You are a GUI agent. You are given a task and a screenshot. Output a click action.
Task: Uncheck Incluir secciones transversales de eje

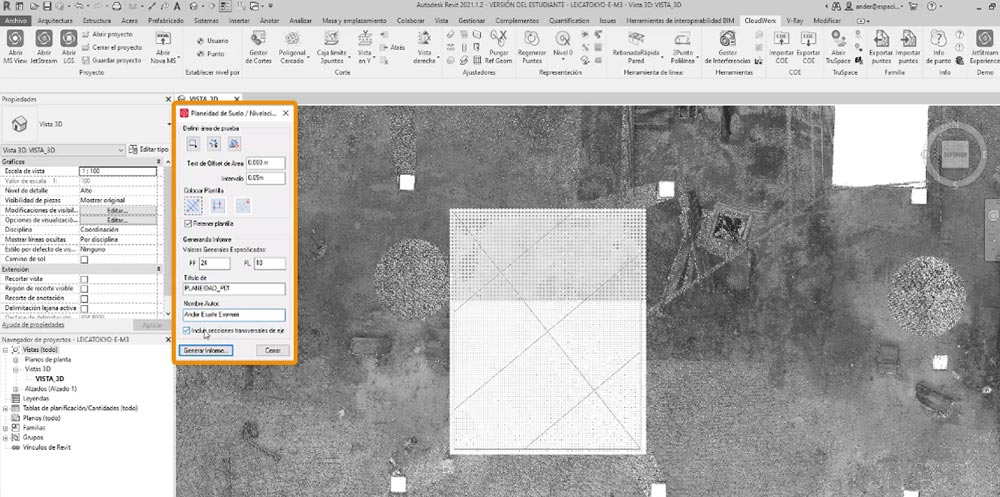(186, 329)
